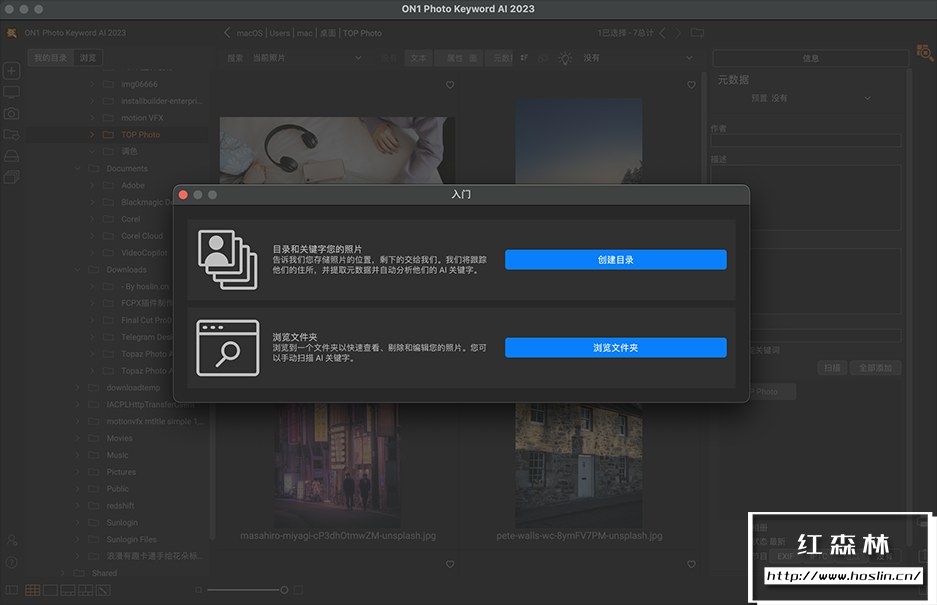Click the 描述 text area
The image size is (937, 605).
(806, 197)
